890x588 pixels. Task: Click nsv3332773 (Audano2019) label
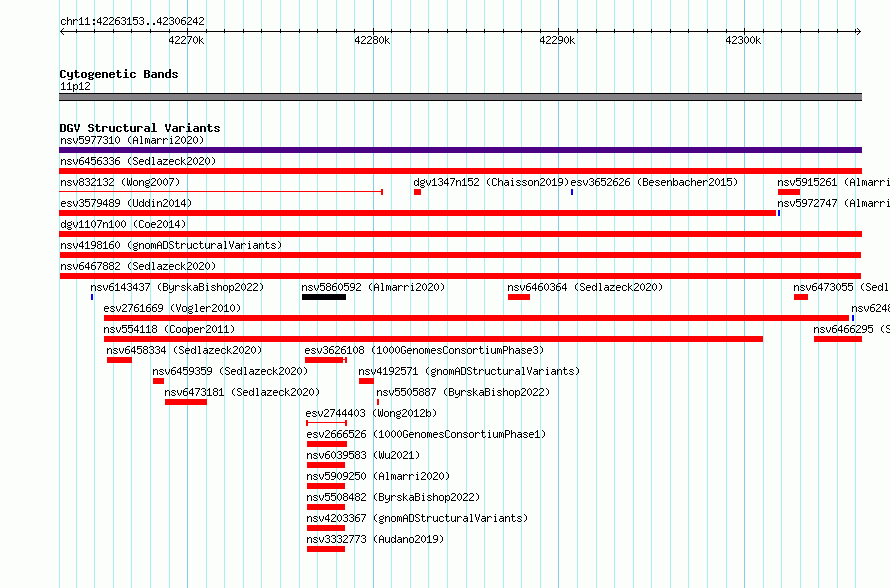375,539
